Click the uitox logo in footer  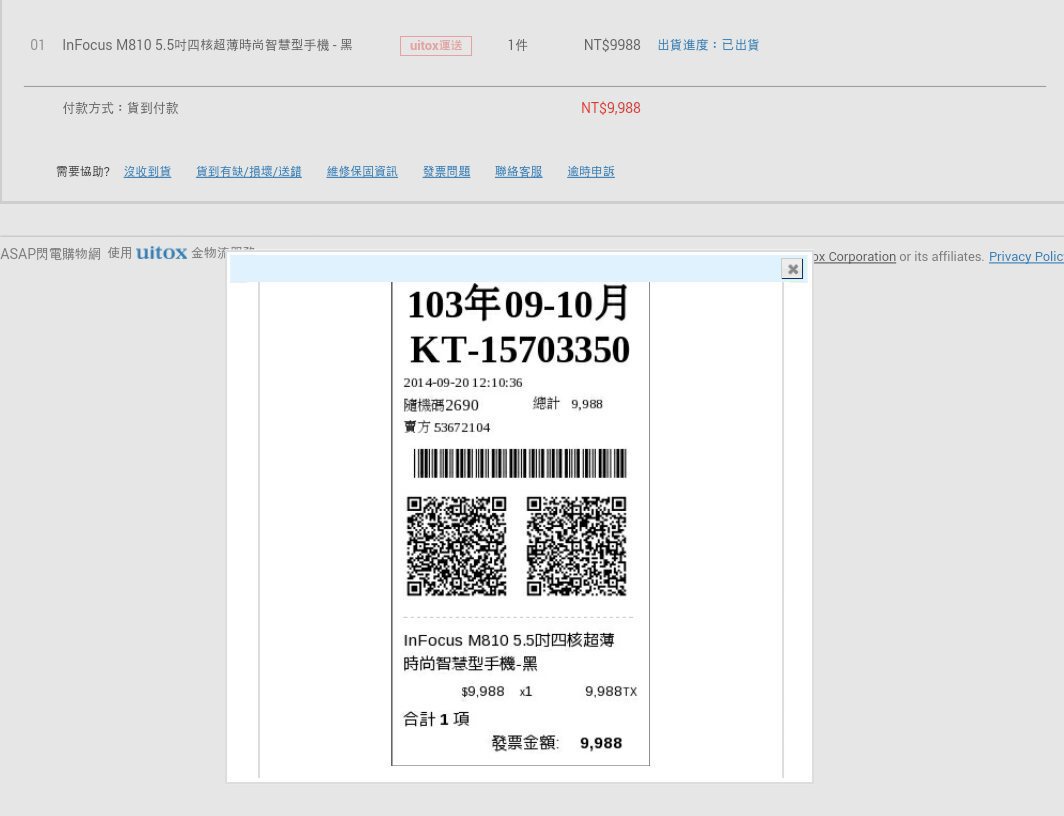[162, 253]
